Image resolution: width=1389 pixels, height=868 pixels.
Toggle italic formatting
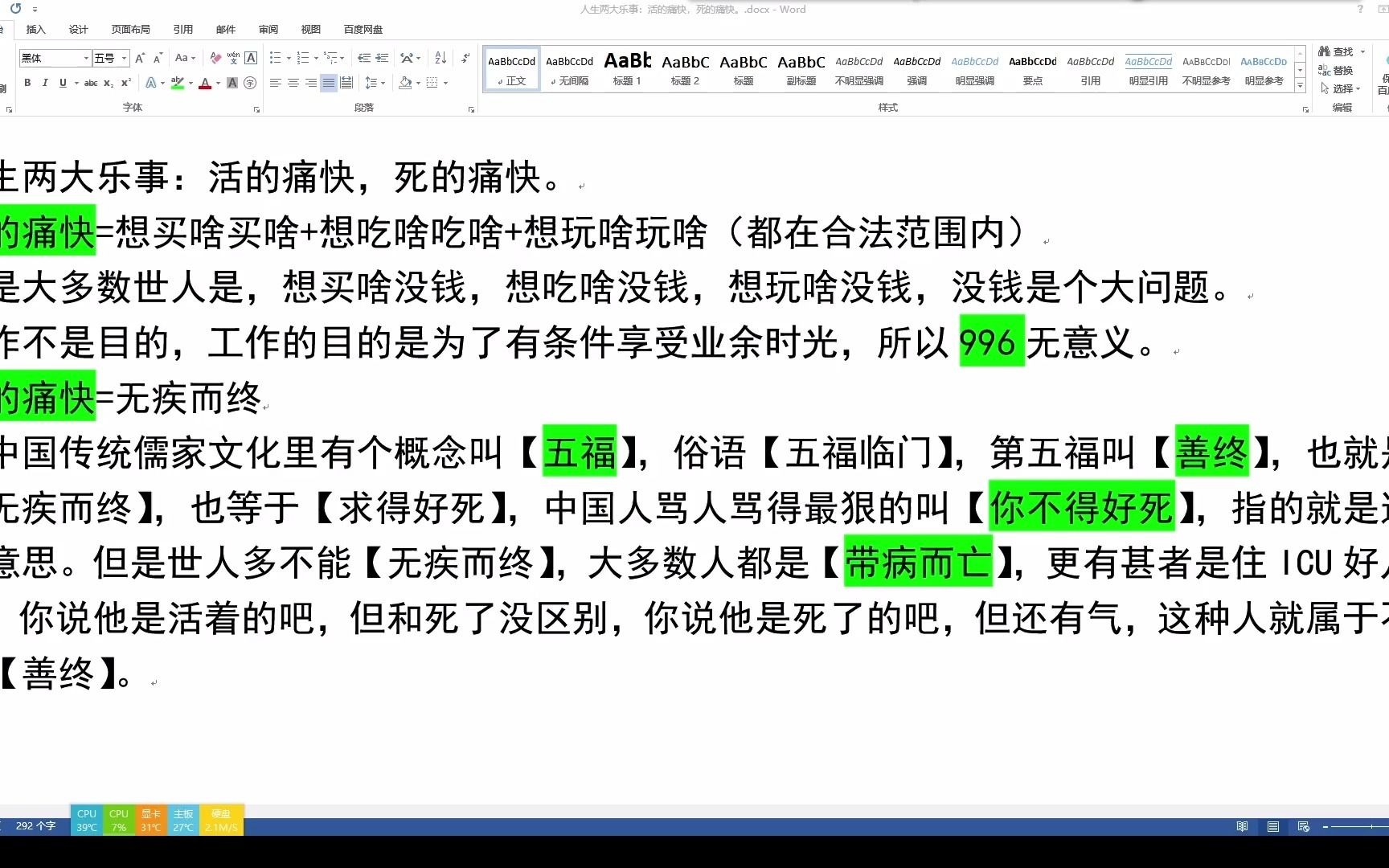point(45,83)
